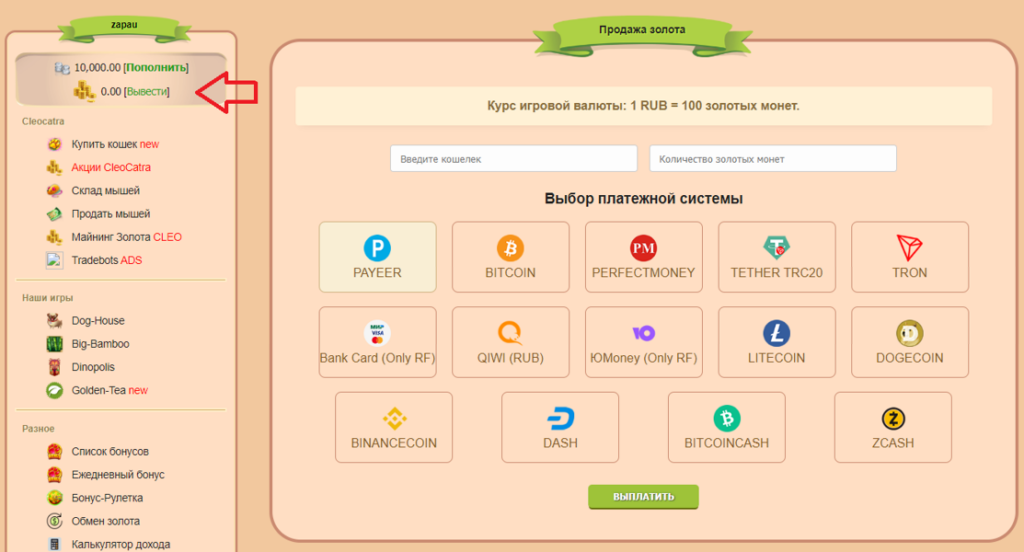Open Майнинг Золота CLEO link
The height and width of the screenshot is (552, 1024).
coord(127,237)
